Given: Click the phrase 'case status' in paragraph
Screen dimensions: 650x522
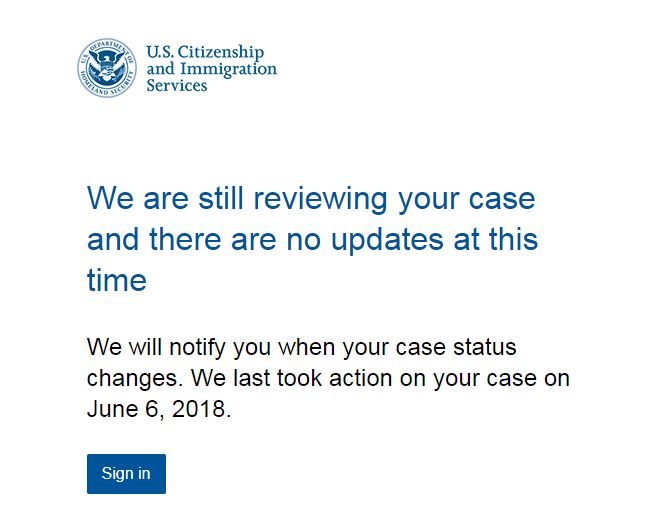Looking at the screenshot, I should 456,347.
